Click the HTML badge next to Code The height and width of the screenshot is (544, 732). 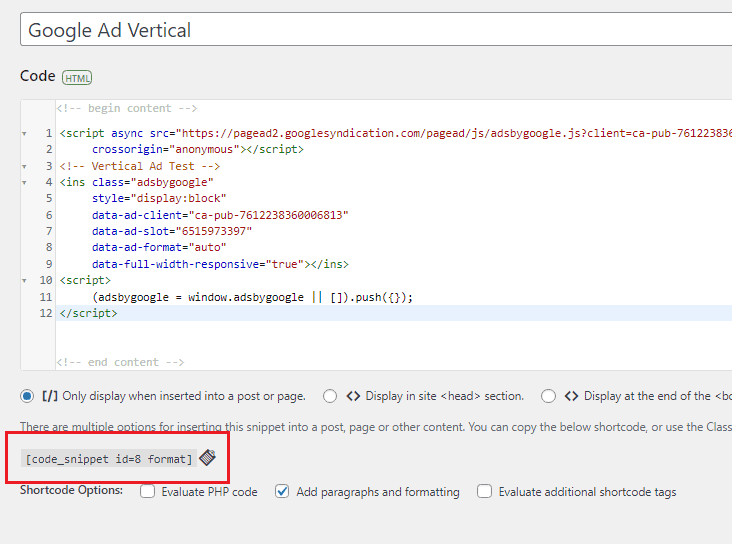point(77,78)
